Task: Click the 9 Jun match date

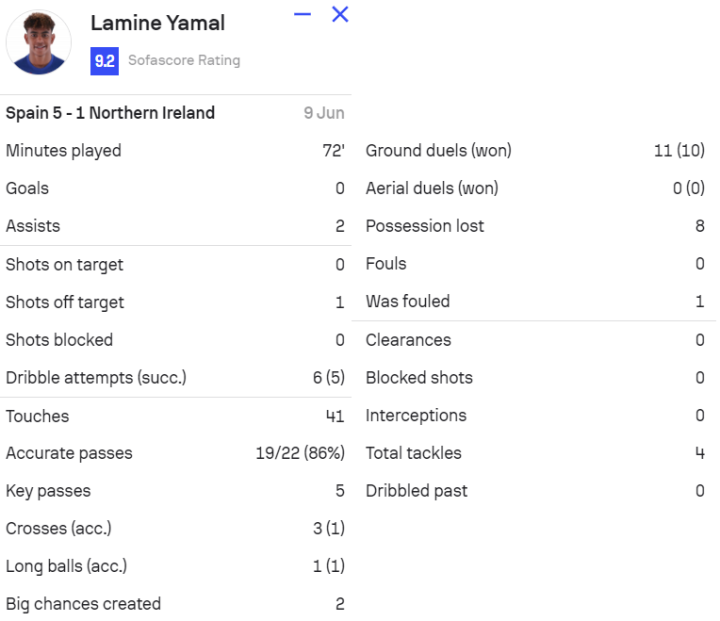Action: coord(324,113)
